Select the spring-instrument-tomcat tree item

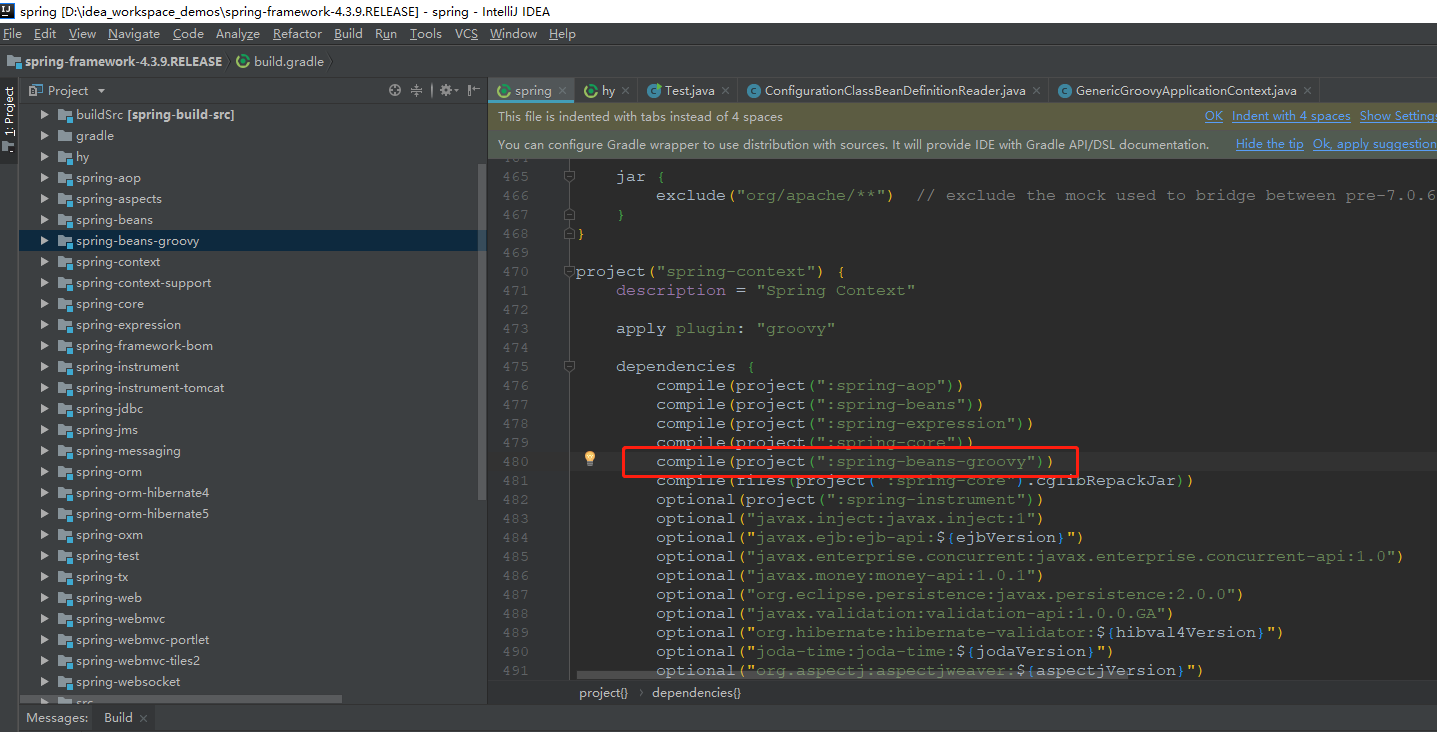point(150,388)
